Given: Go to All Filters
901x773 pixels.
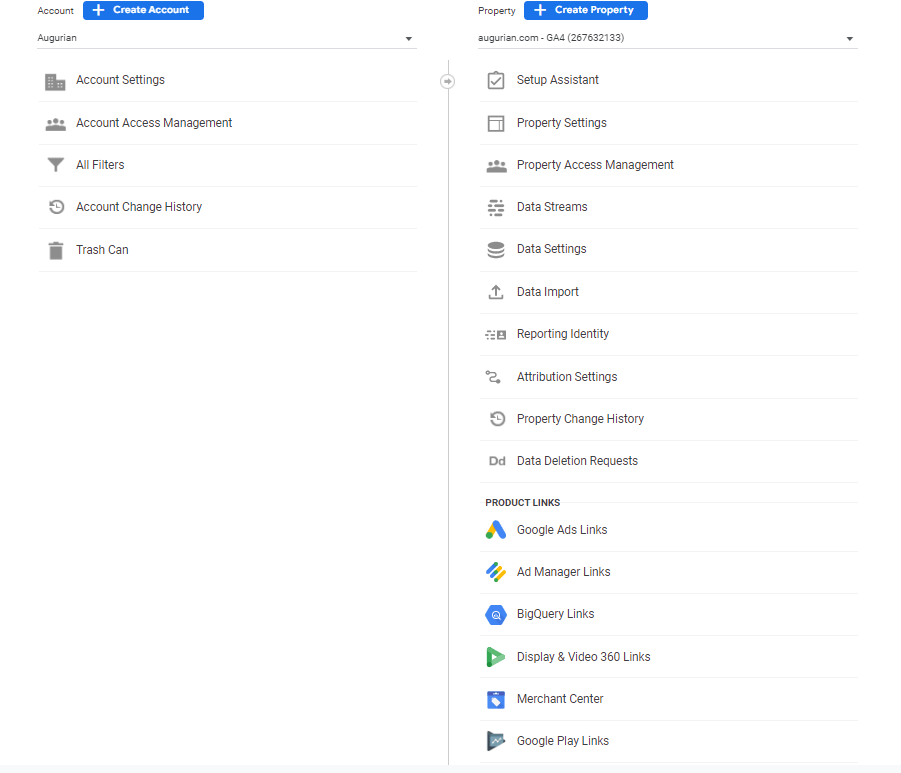Looking at the screenshot, I should click(x=228, y=166).
